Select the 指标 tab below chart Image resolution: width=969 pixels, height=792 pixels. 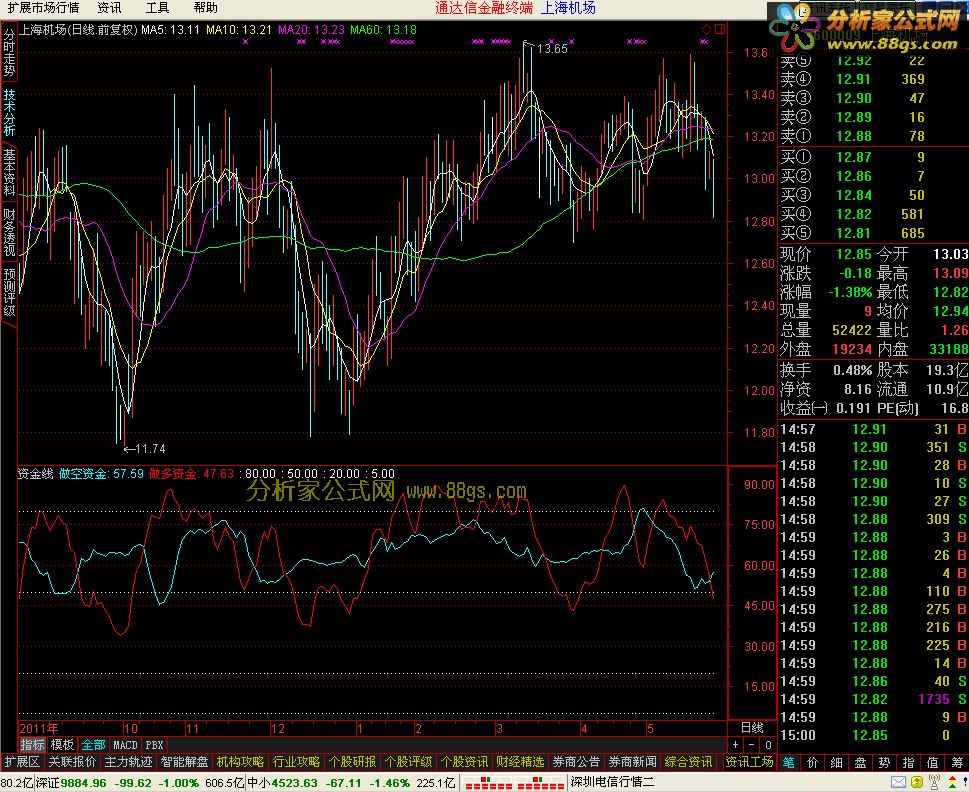click(x=32, y=745)
